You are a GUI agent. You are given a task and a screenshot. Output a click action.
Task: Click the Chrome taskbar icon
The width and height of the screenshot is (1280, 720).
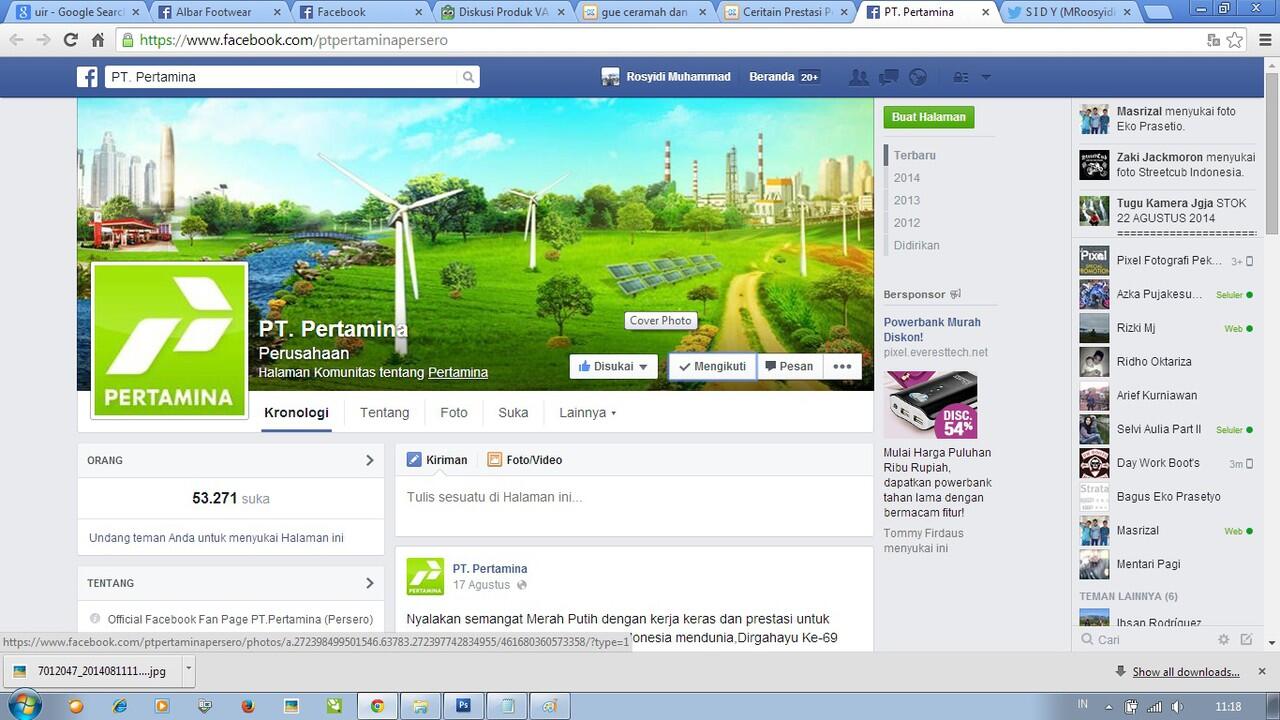click(377, 705)
